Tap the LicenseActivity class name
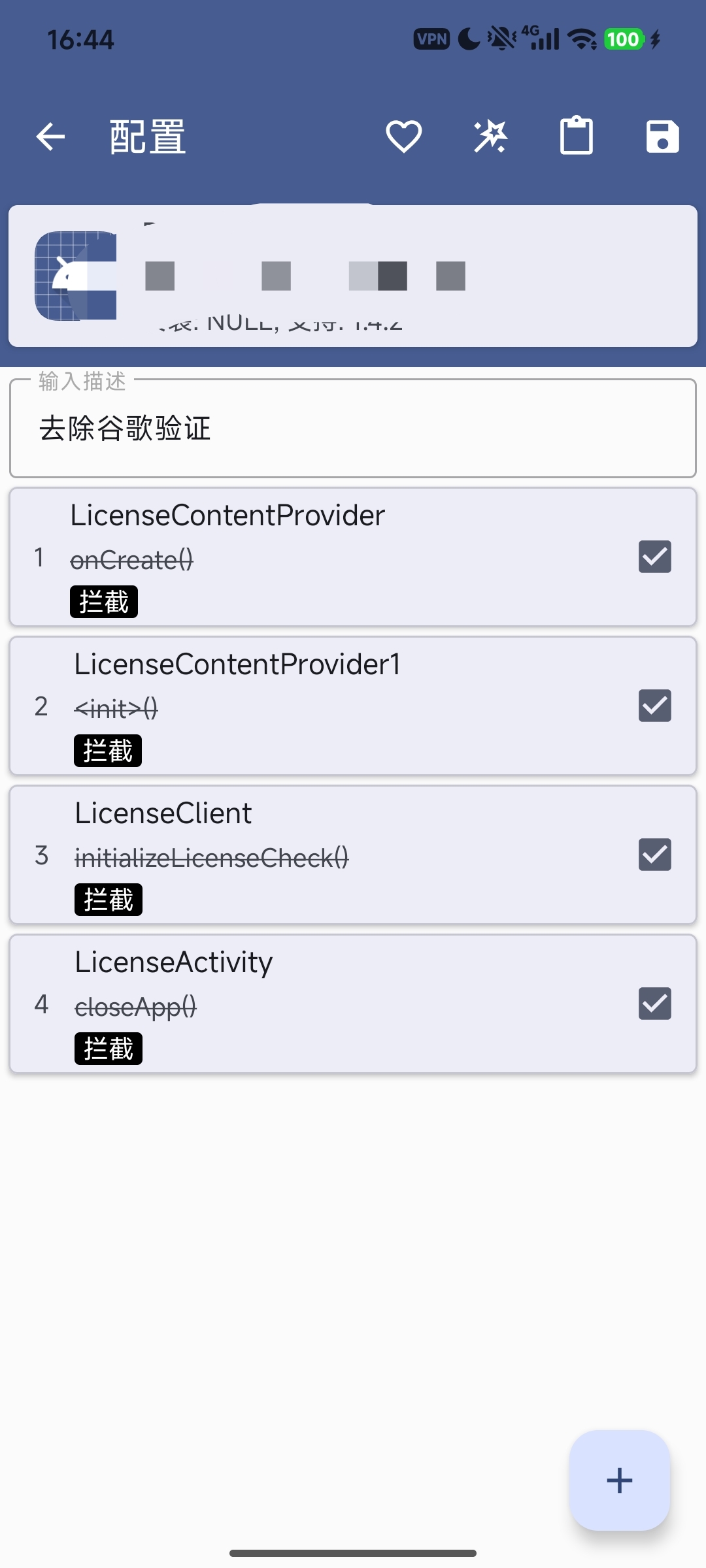 point(174,962)
